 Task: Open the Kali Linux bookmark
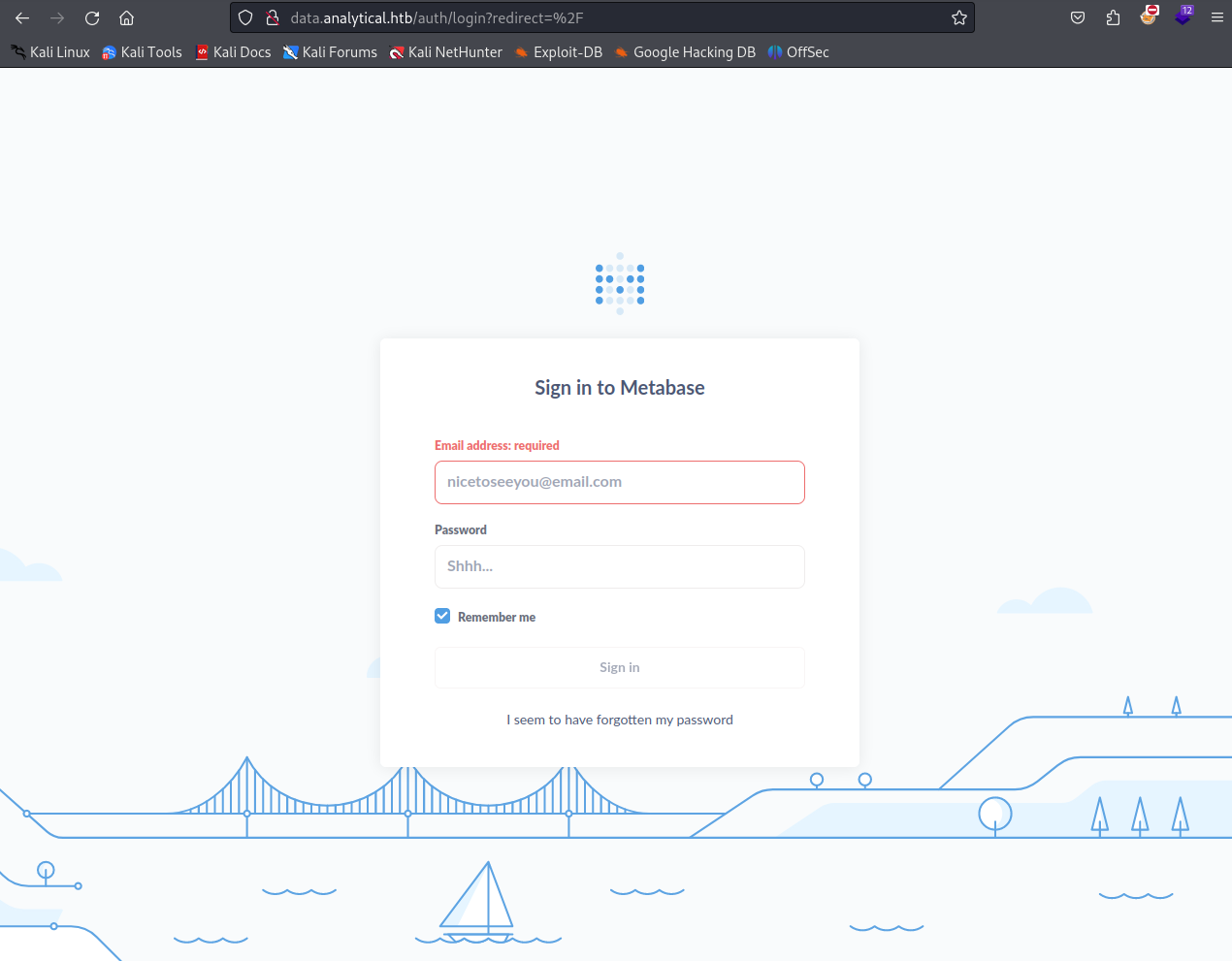50,52
